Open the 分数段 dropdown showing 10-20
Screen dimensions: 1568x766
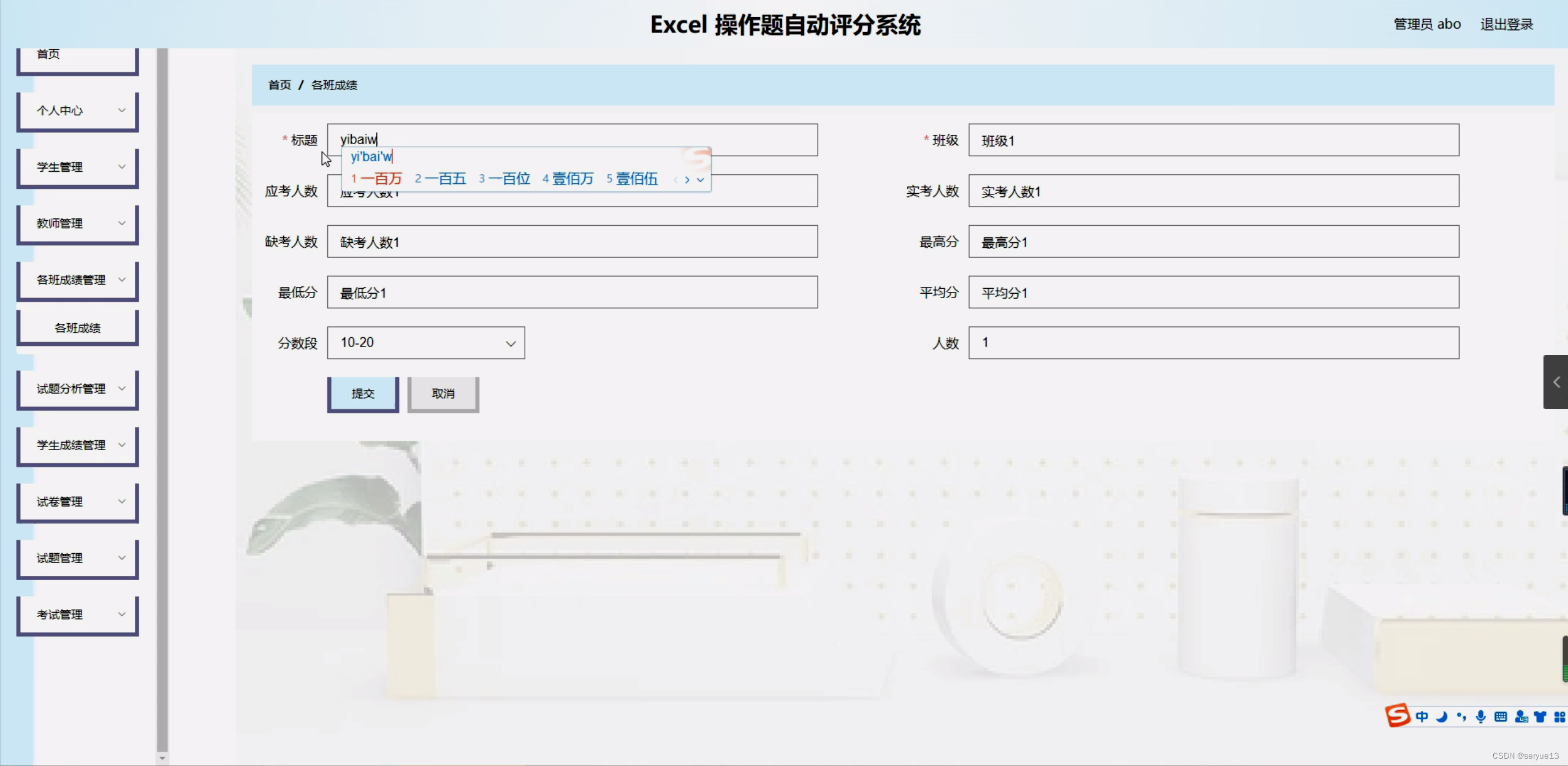[426, 343]
